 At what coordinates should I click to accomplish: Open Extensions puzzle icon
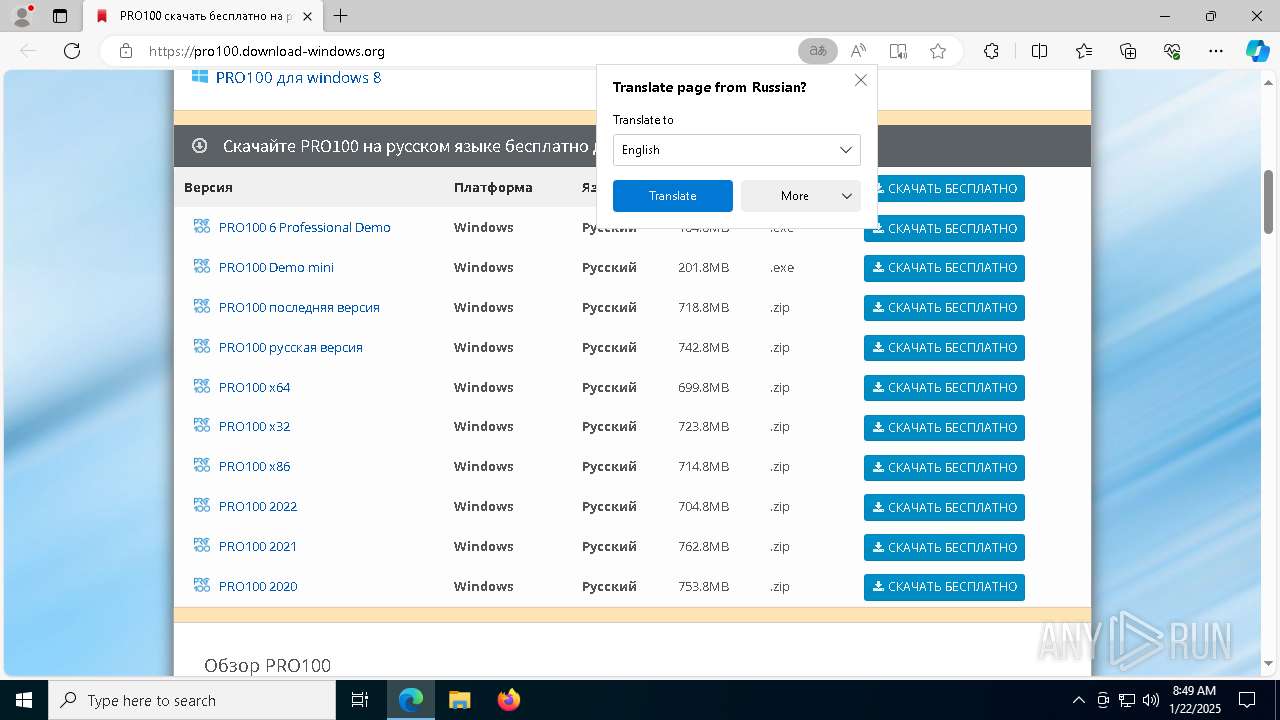991,51
